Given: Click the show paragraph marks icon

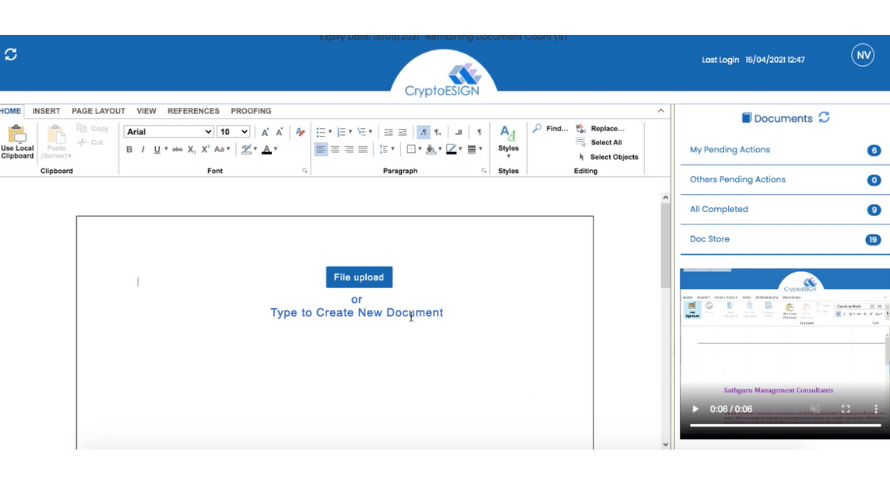Looking at the screenshot, I should 479,132.
